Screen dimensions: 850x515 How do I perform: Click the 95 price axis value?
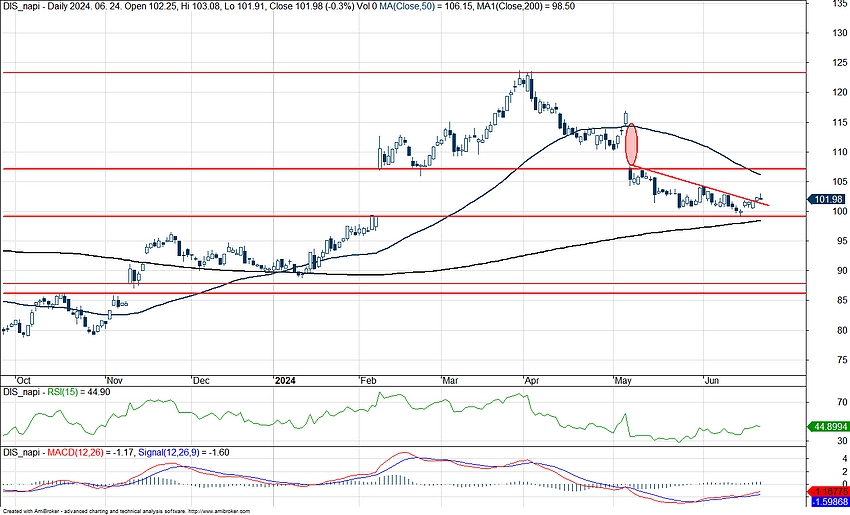click(842, 241)
